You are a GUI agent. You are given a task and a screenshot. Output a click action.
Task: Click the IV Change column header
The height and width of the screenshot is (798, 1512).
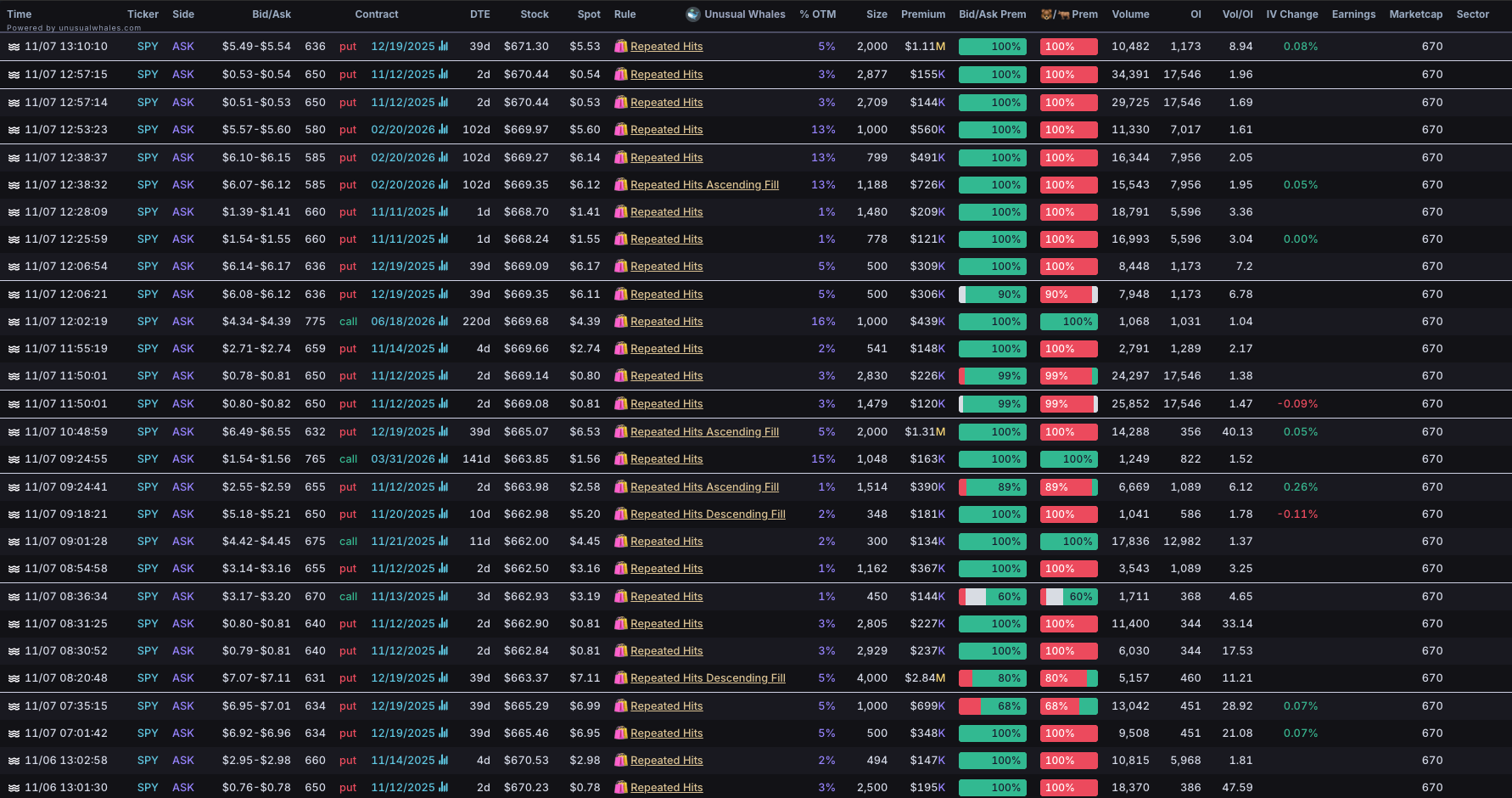1292,14
